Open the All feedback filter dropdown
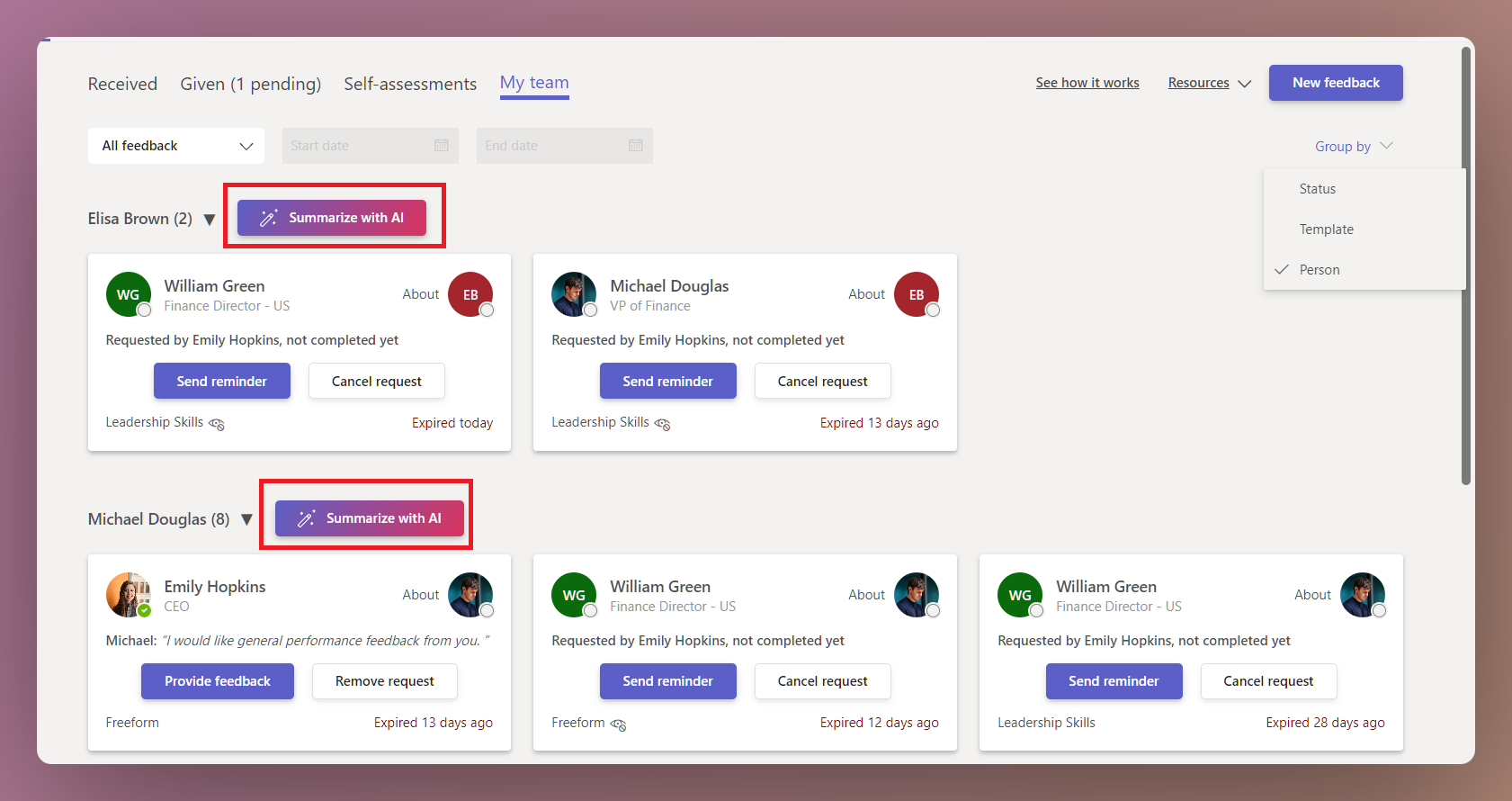The image size is (1512, 801). pyautogui.click(x=176, y=146)
